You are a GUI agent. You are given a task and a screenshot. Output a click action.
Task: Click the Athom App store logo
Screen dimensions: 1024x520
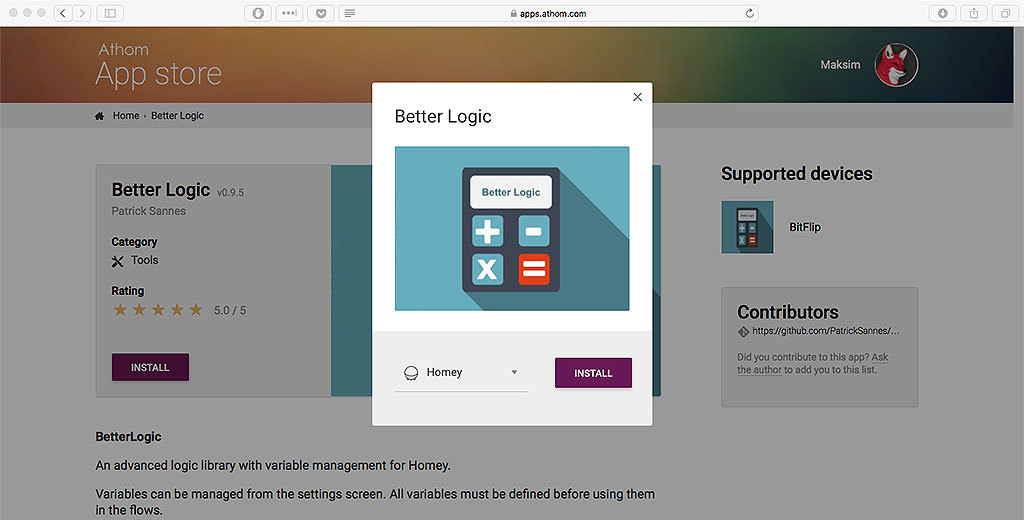(159, 65)
